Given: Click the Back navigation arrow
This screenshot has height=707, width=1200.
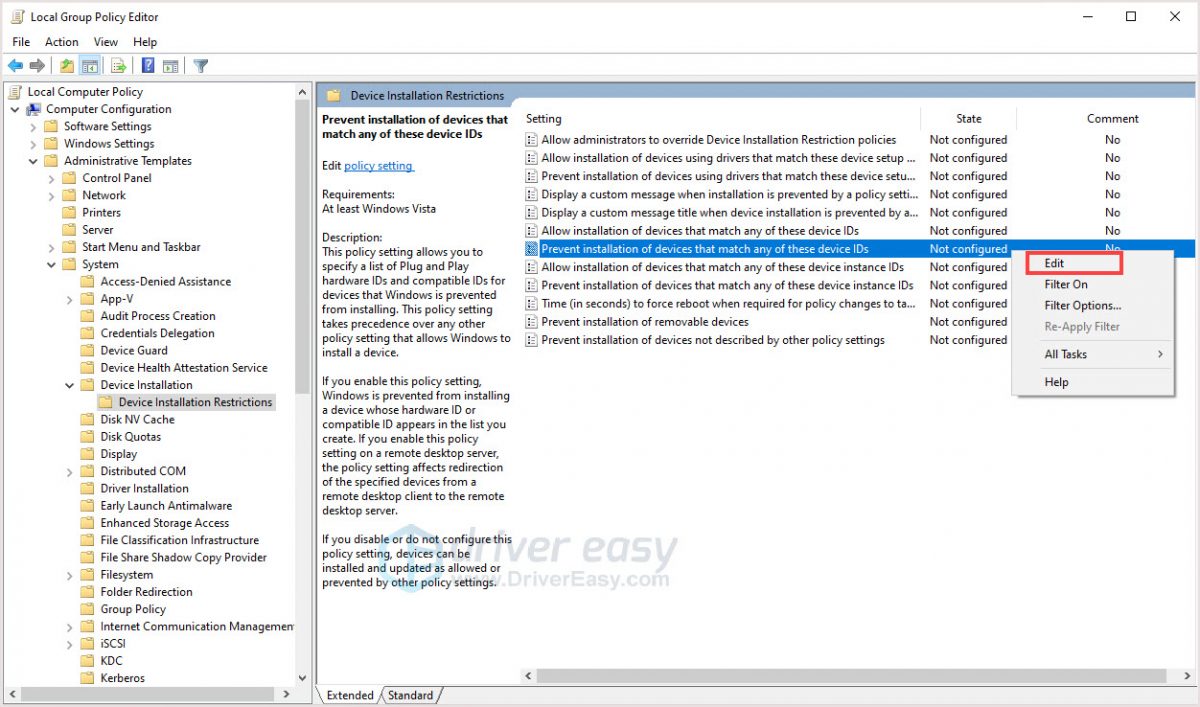Looking at the screenshot, I should (x=16, y=65).
